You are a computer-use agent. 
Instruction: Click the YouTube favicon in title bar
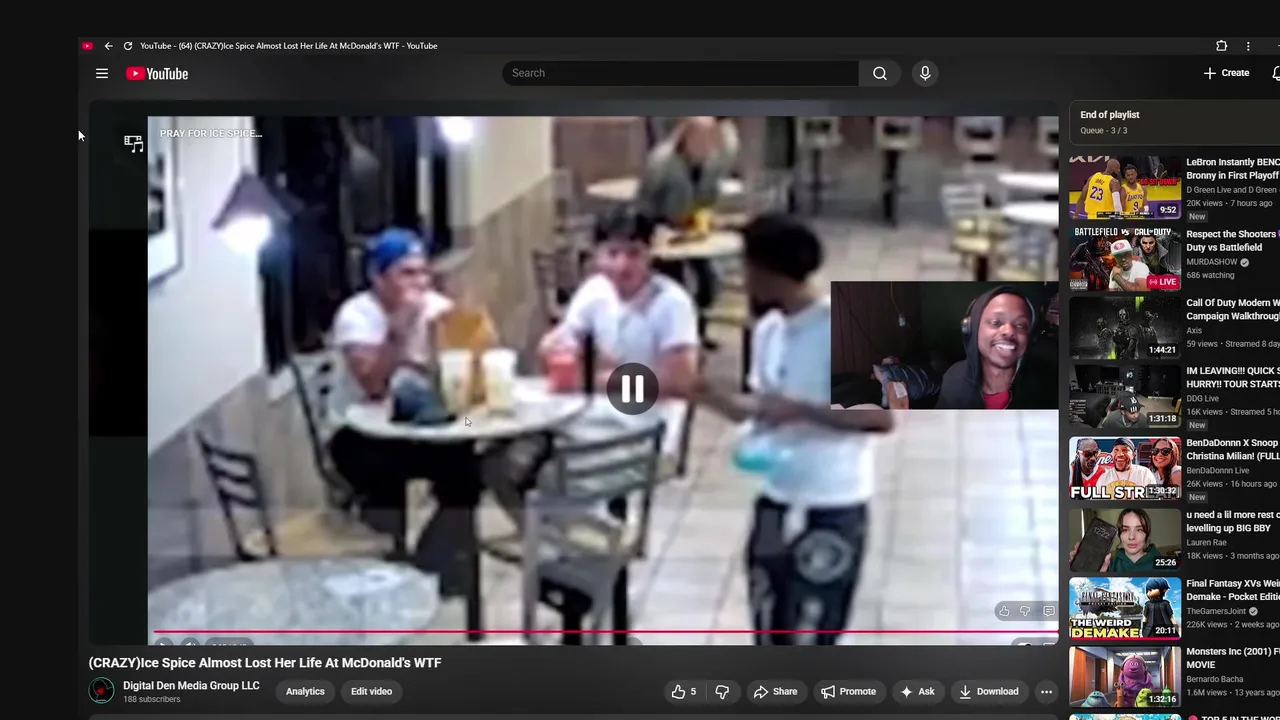tap(87, 46)
